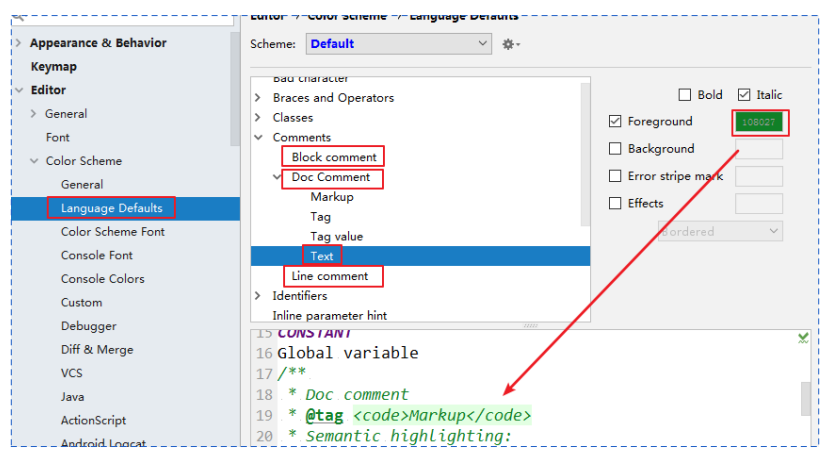840x454 pixels.
Task: Enable the Bold checkbox
Action: [685, 95]
